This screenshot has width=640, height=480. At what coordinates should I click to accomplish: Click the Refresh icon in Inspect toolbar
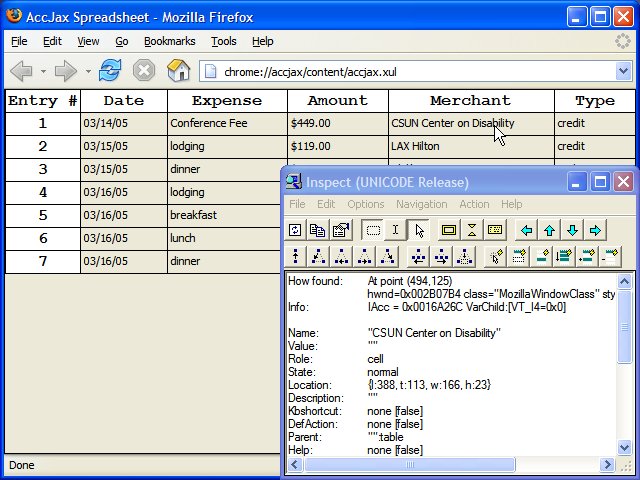click(296, 230)
